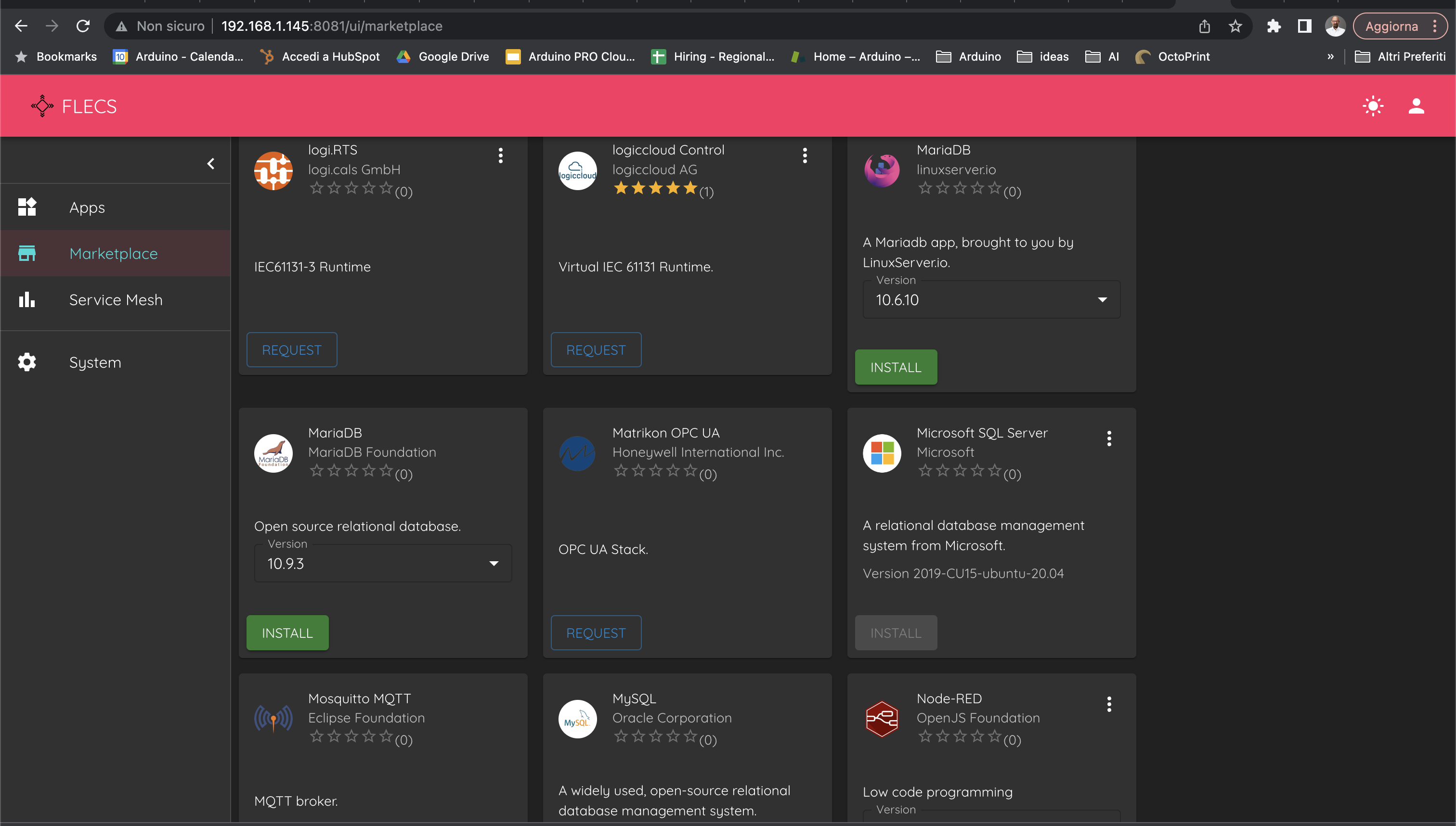Open Node-RED card three-dot menu

coord(1109,704)
